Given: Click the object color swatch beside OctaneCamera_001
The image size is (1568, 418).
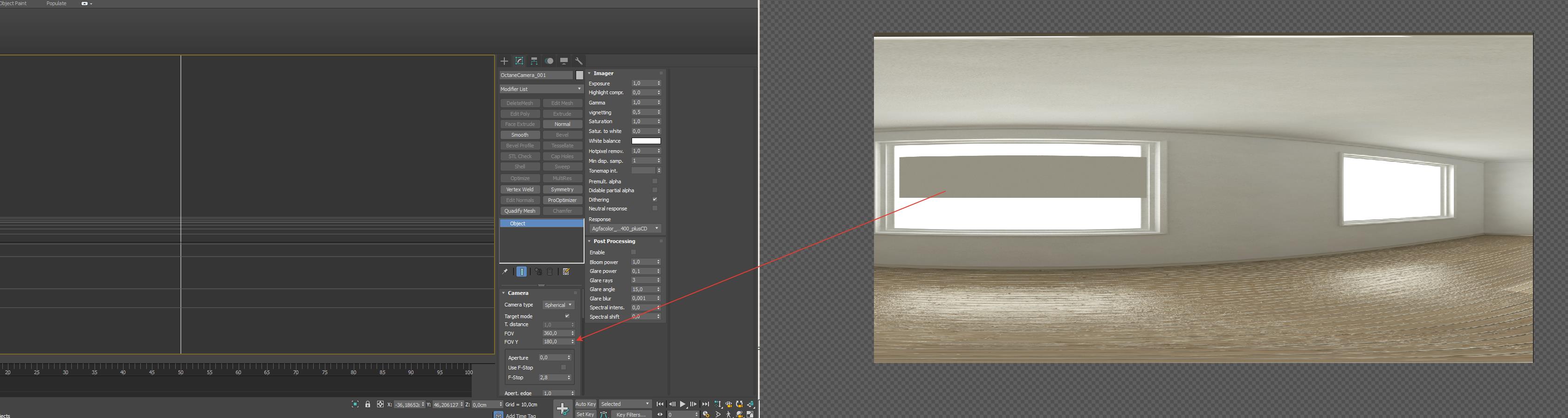Looking at the screenshot, I should [x=579, y=75].
